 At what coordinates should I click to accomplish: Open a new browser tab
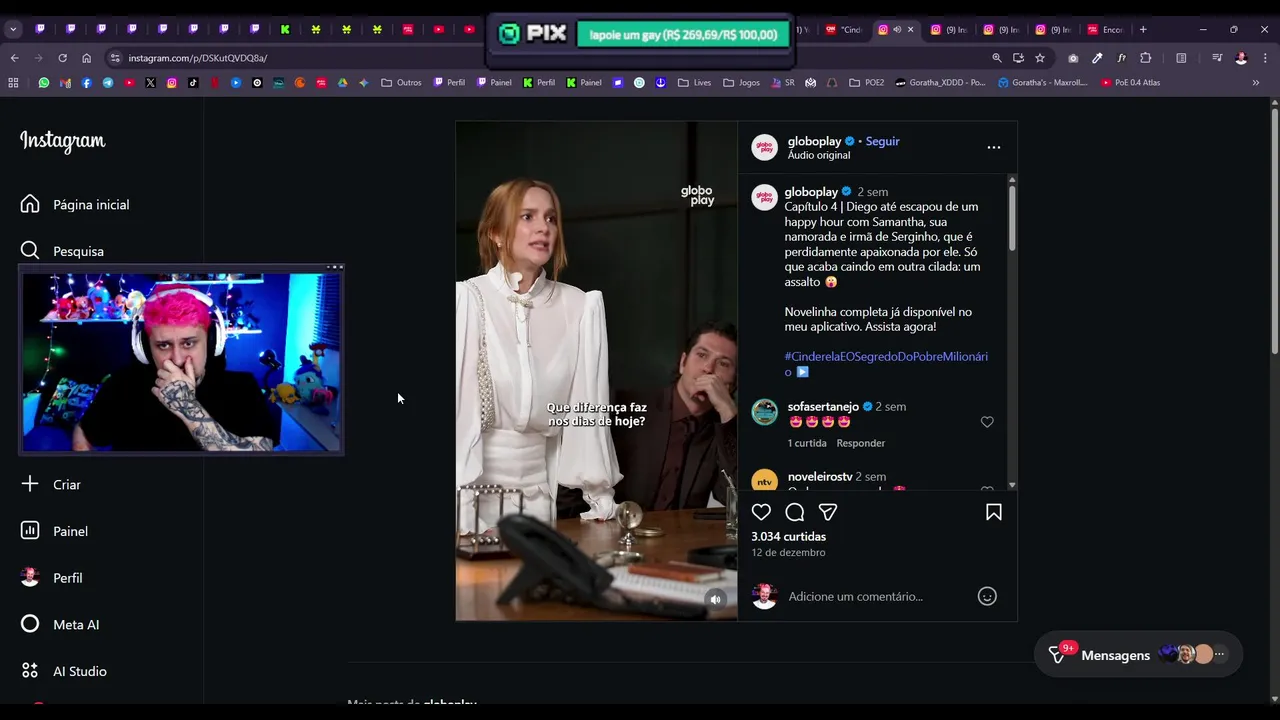coord(1143,30)
